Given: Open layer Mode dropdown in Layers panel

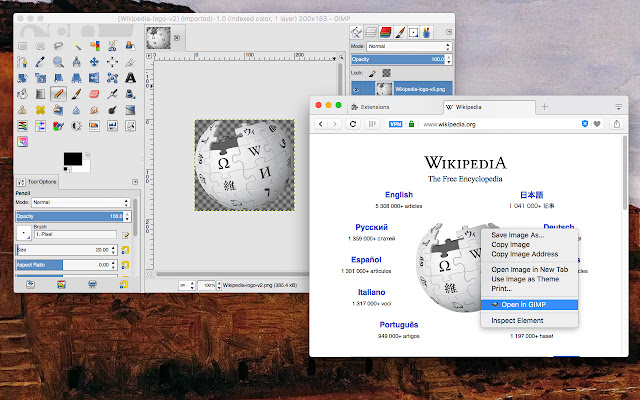Looking at the screenshot, I should click(405, 46).
